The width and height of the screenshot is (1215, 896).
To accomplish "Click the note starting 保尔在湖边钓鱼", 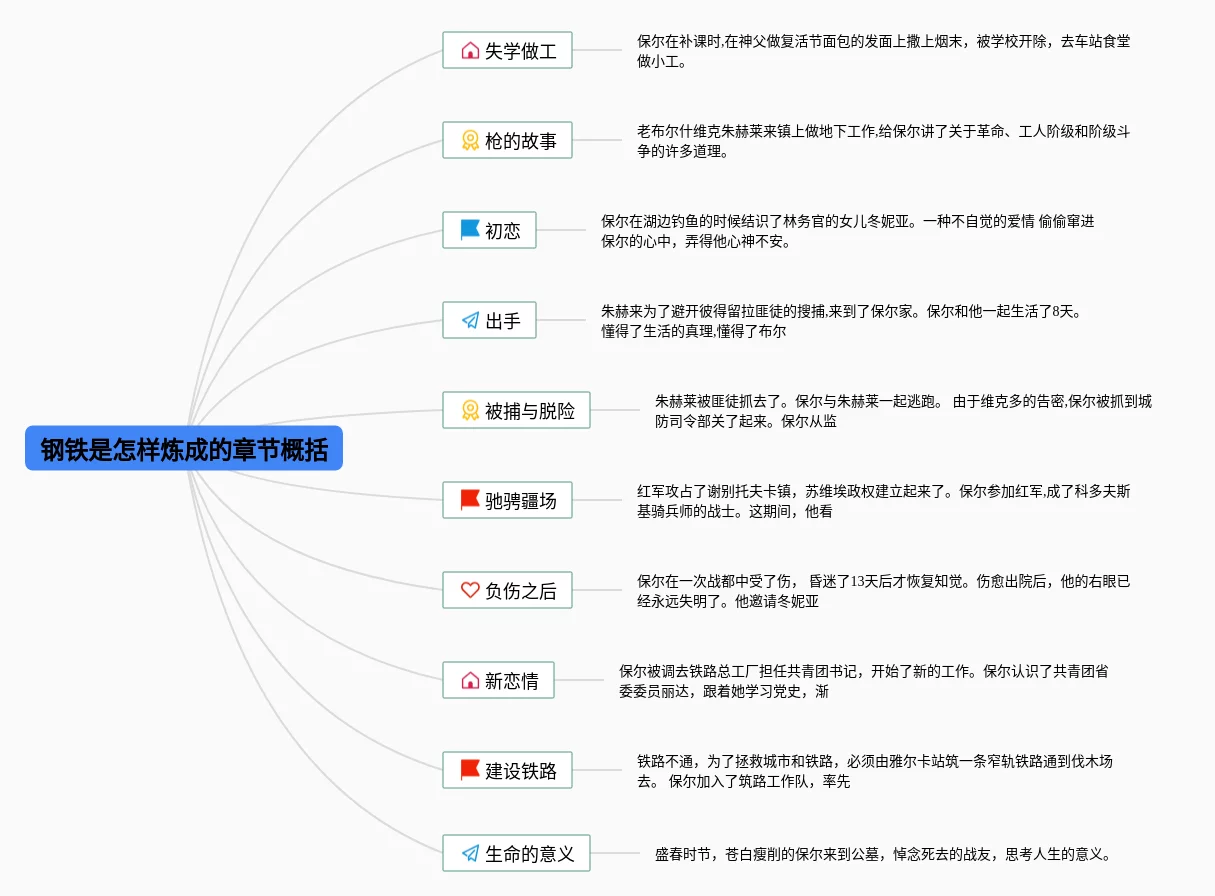I will [848, 231].
